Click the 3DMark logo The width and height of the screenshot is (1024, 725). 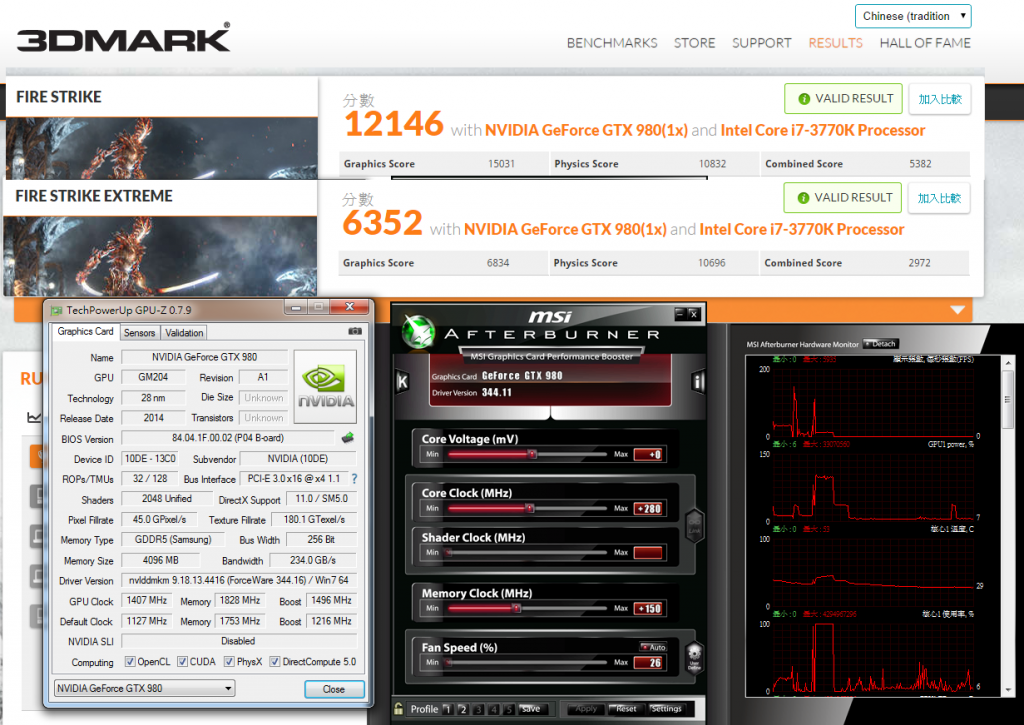point(123,38)
